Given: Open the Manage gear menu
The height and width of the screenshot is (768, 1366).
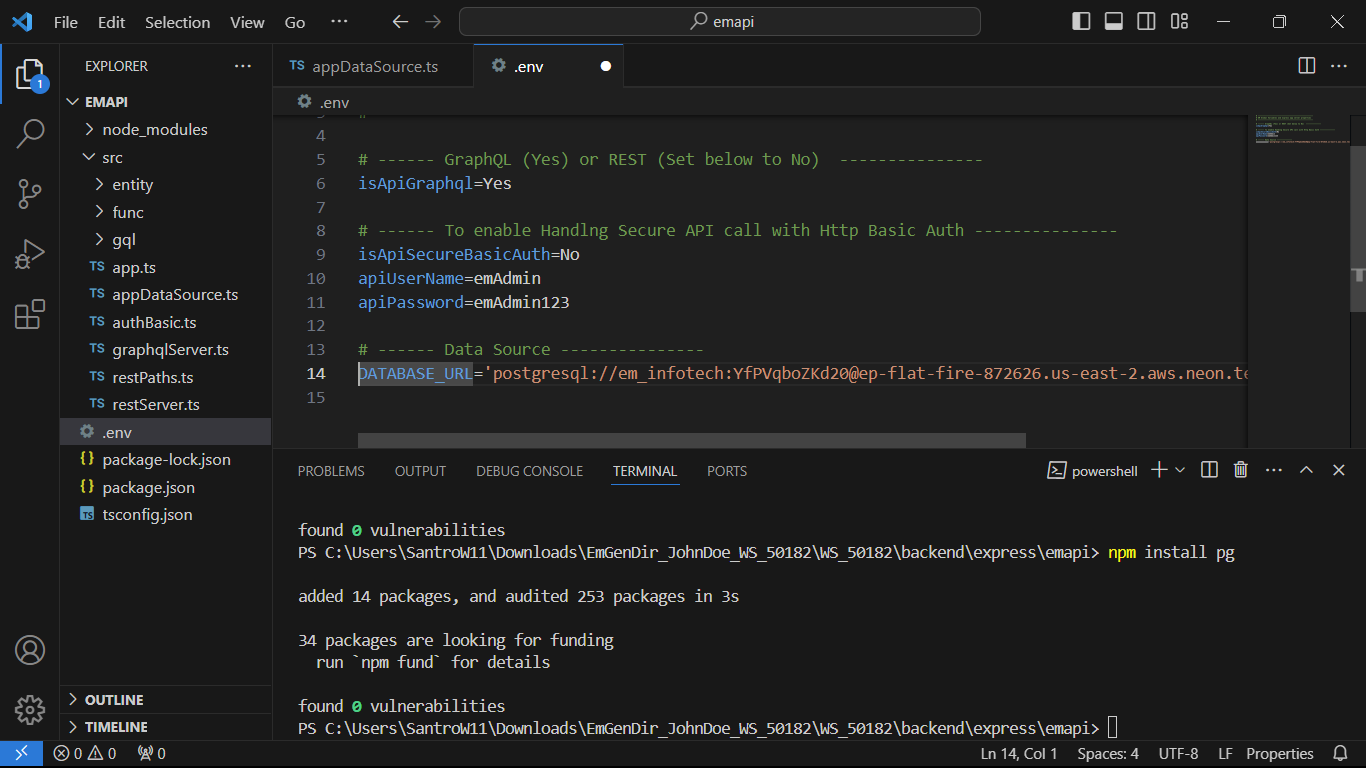Looking at the screenshot, I should (30, 709).
